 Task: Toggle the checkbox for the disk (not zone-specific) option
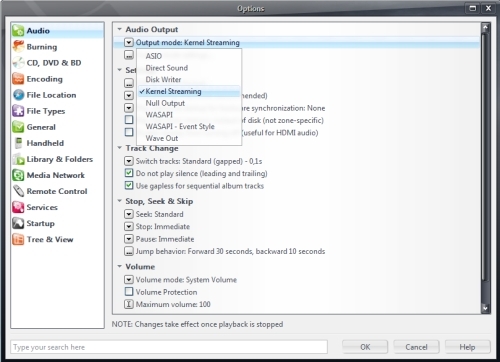click(129, 120)
